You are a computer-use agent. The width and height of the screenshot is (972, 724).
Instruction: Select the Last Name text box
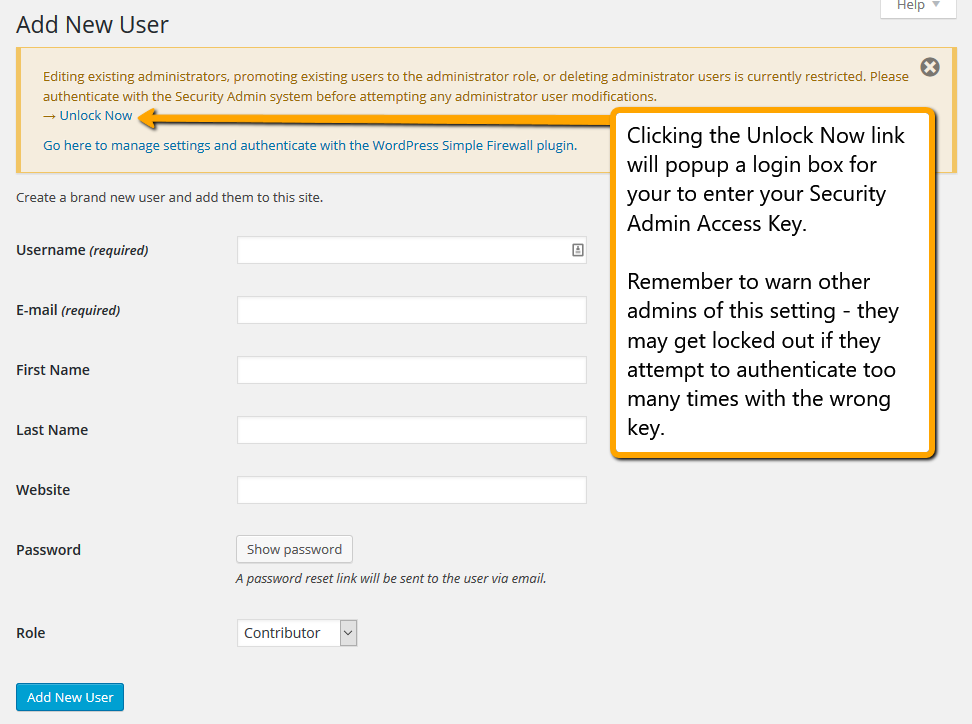click(x=411, y=429)
